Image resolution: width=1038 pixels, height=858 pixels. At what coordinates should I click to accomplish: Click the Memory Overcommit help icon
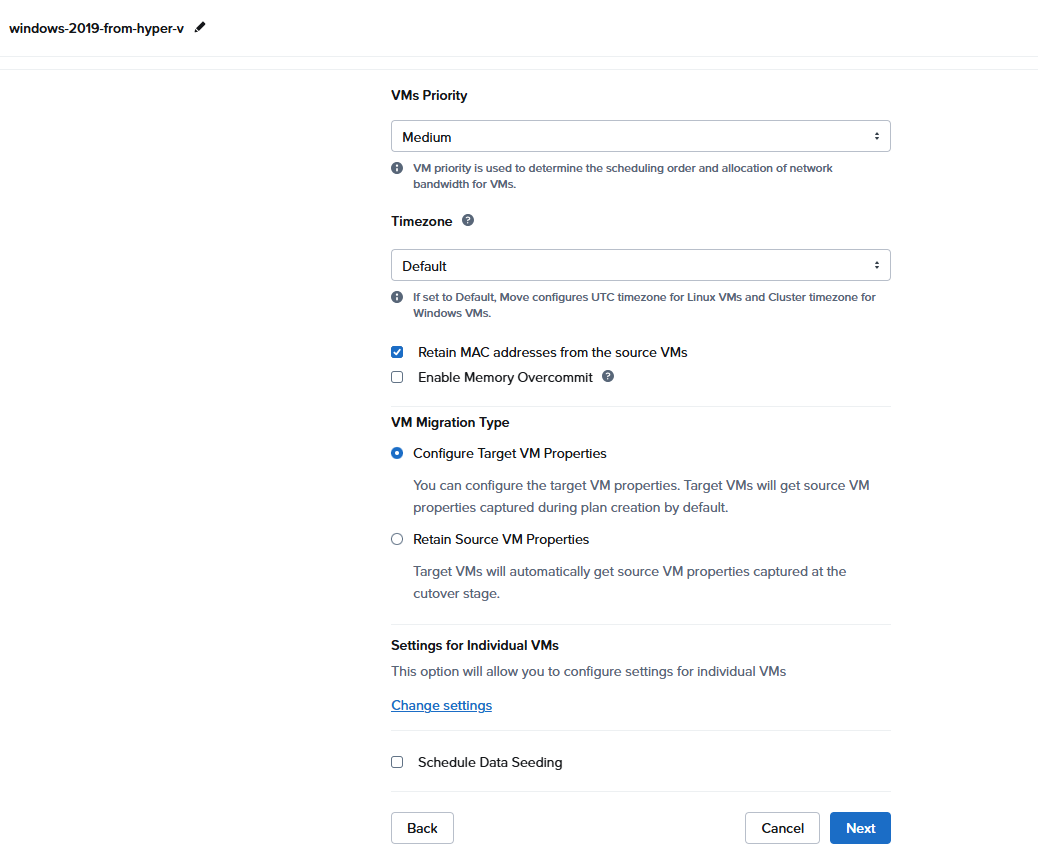point(608,377)
